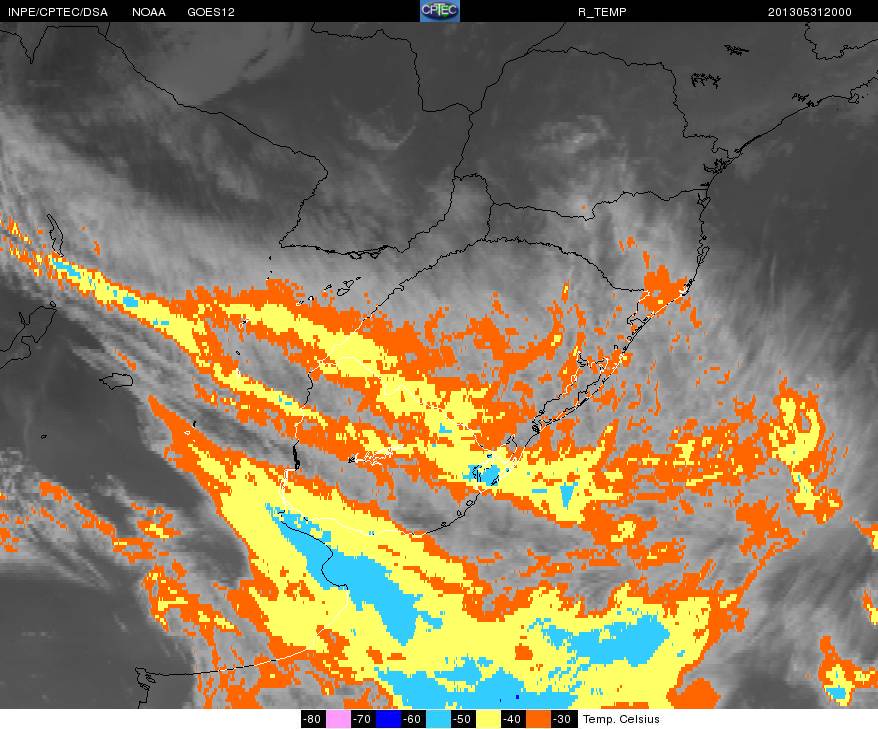The image size is (878, 729).
Task: Click the dark blue legend swatch
Action: coord(388,719)
